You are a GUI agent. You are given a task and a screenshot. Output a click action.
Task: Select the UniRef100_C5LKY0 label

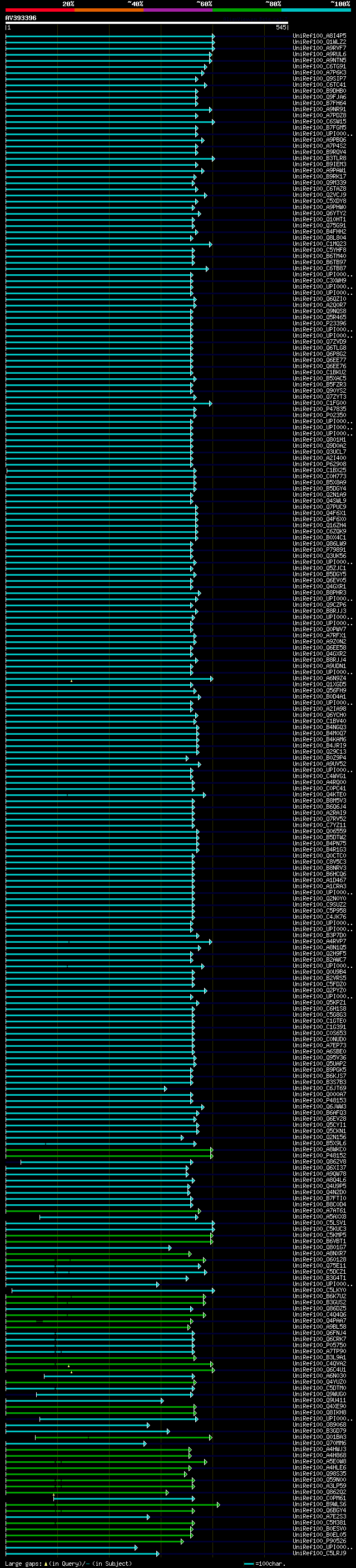pyautogui.click(x=319, y=1290)
